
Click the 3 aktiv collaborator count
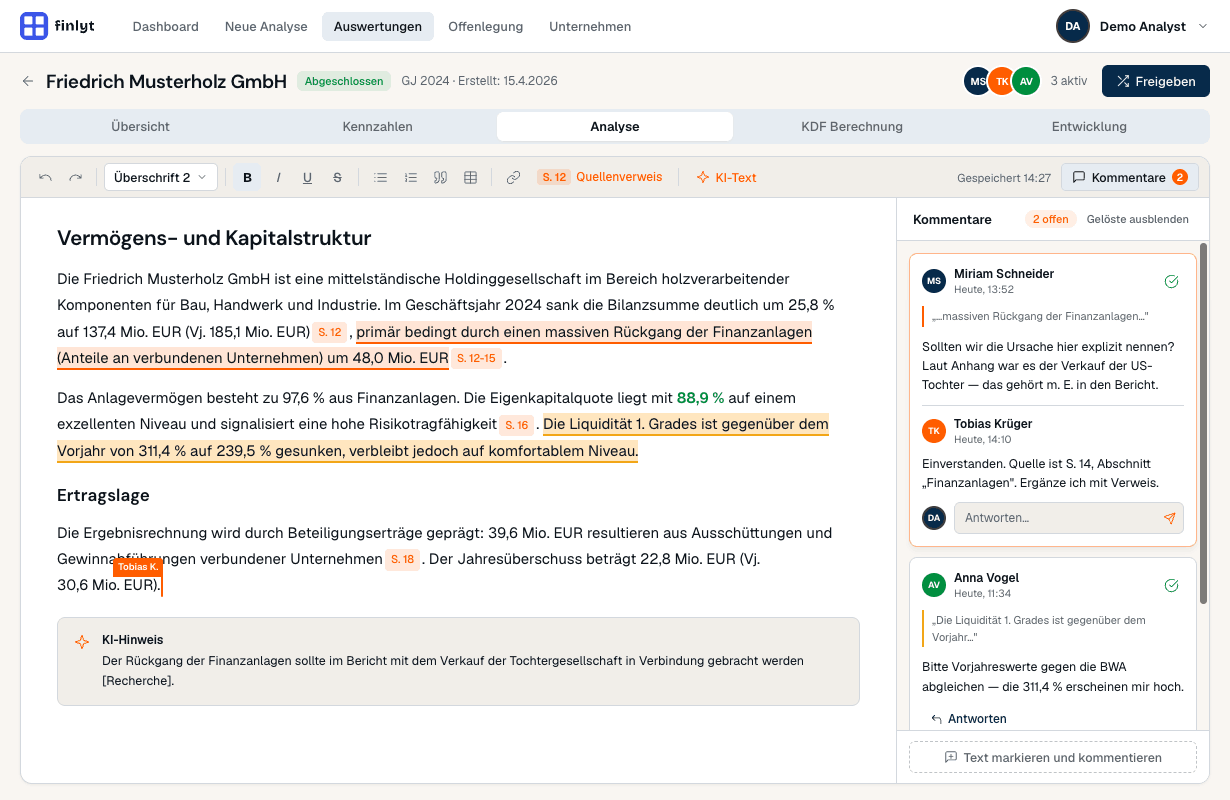[1068, 81]
